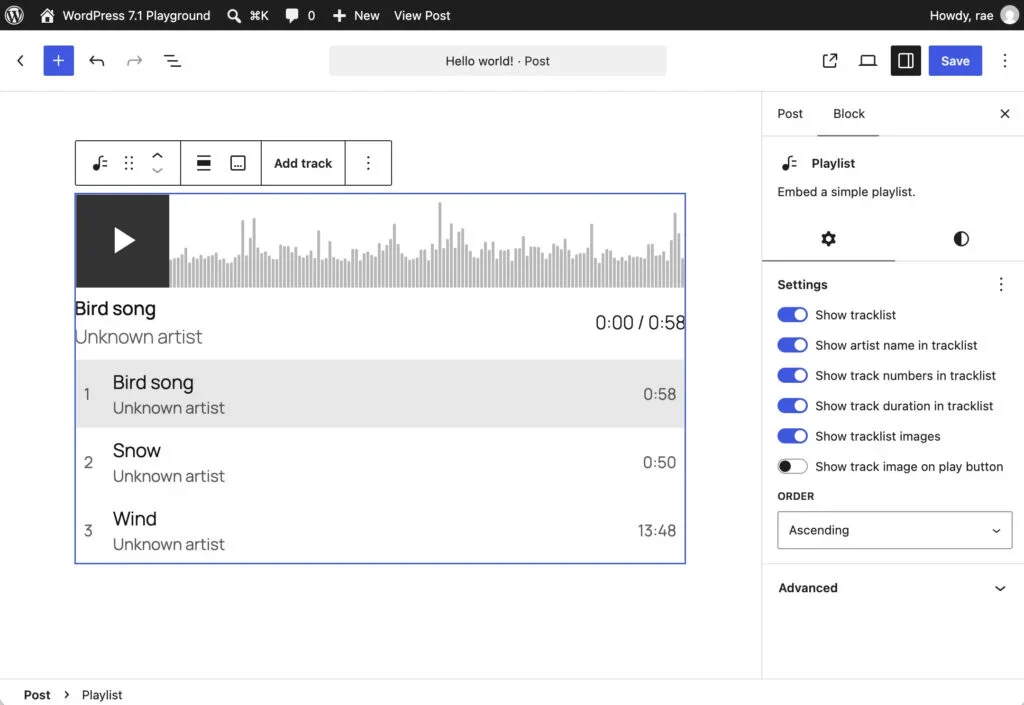1024x705 pixels.
Task: Open the block inserter plus button
Action: click(58, 61)
